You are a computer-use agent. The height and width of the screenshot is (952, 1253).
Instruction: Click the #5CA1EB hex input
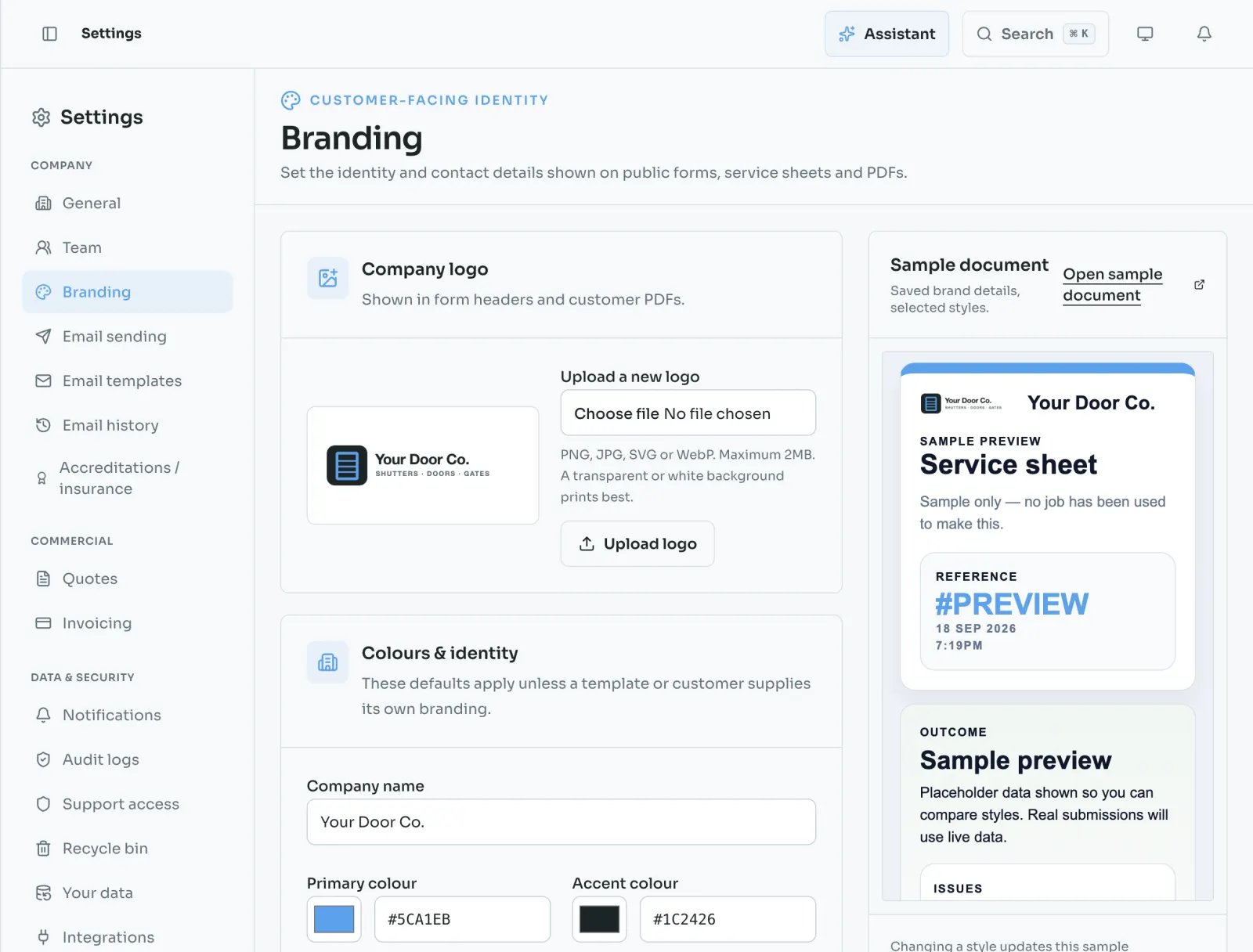tap(462, 919)
